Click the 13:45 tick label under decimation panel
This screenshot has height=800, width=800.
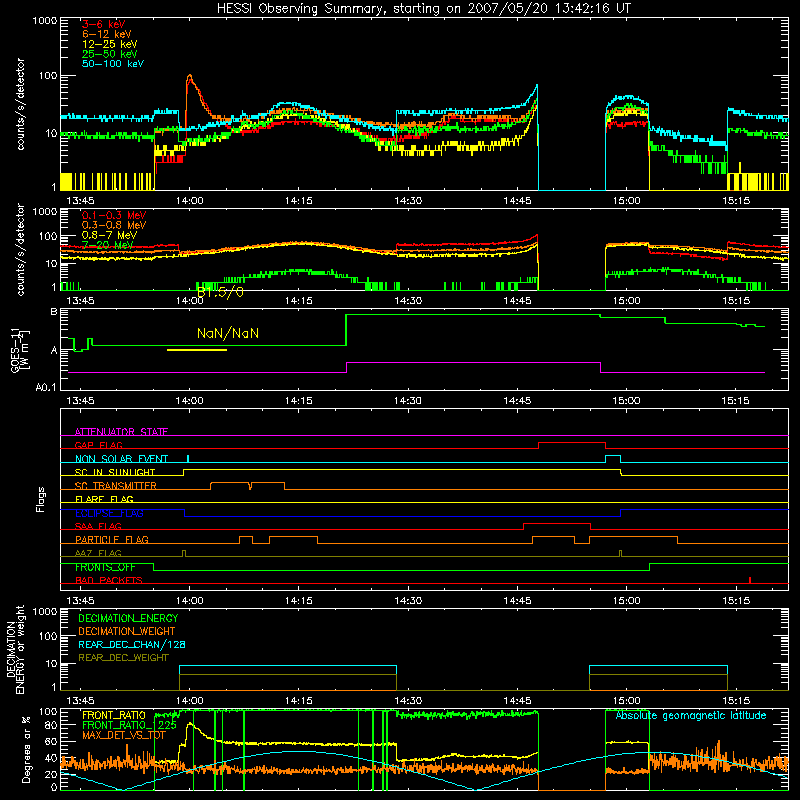(81, 701)
